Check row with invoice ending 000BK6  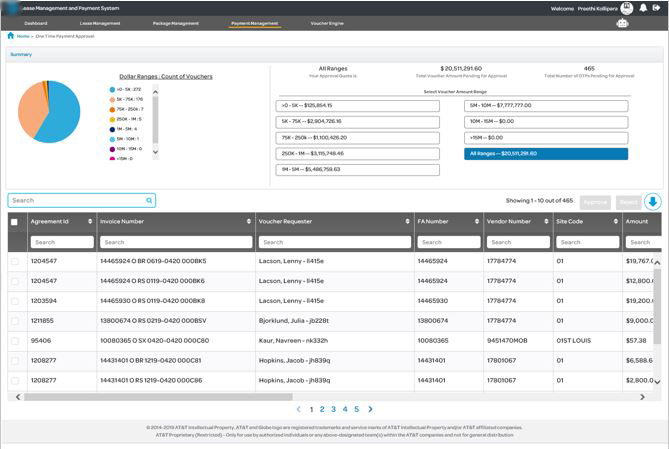pyautogui.click(x=15, y=281)
